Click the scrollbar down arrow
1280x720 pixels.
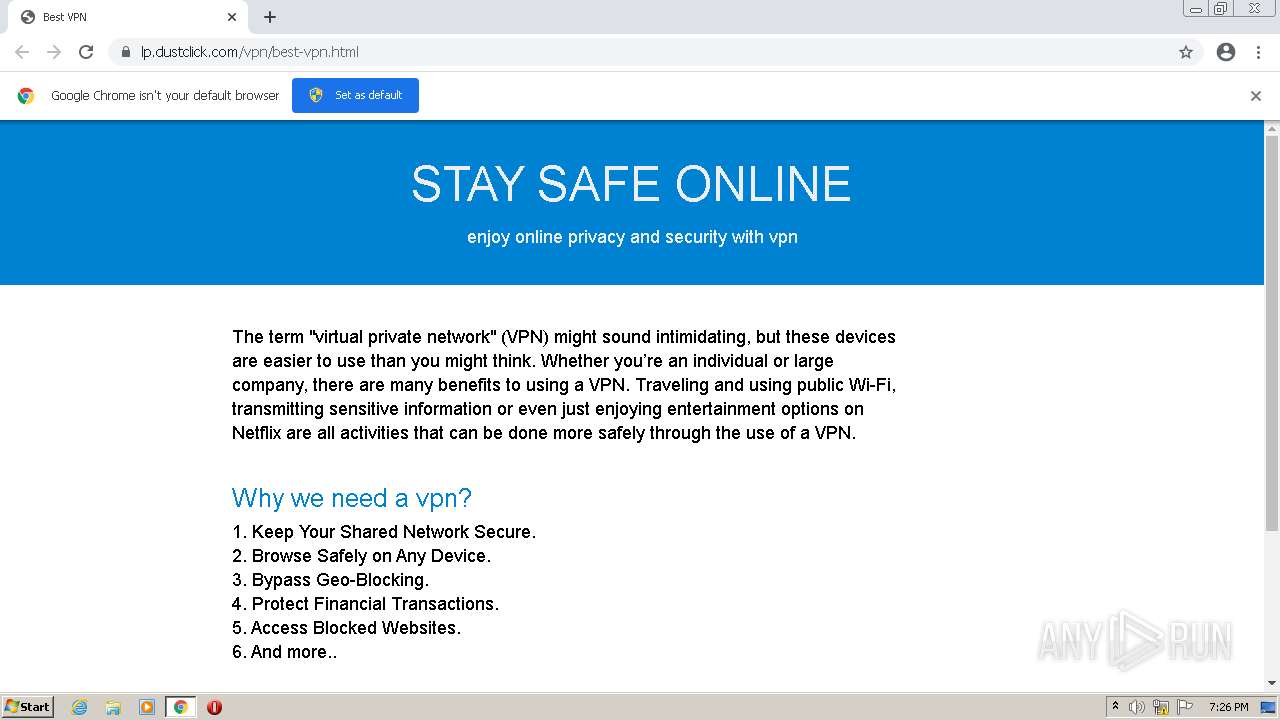(1272, 684)
